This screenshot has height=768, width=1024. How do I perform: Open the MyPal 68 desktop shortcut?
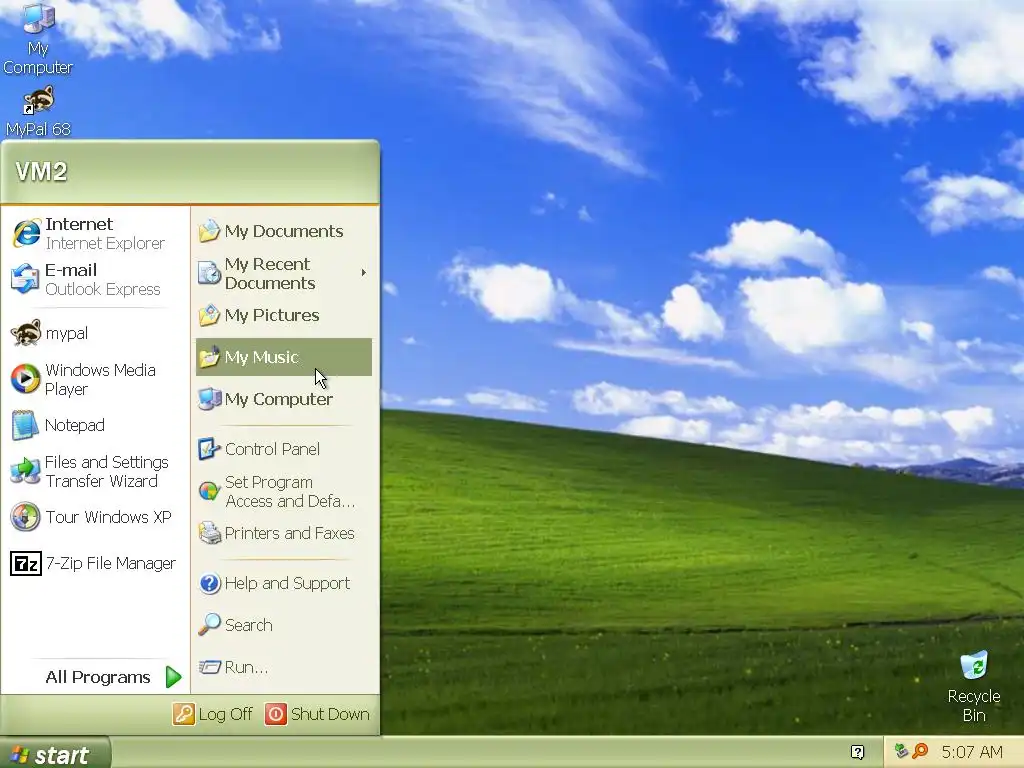coord(38,111)
